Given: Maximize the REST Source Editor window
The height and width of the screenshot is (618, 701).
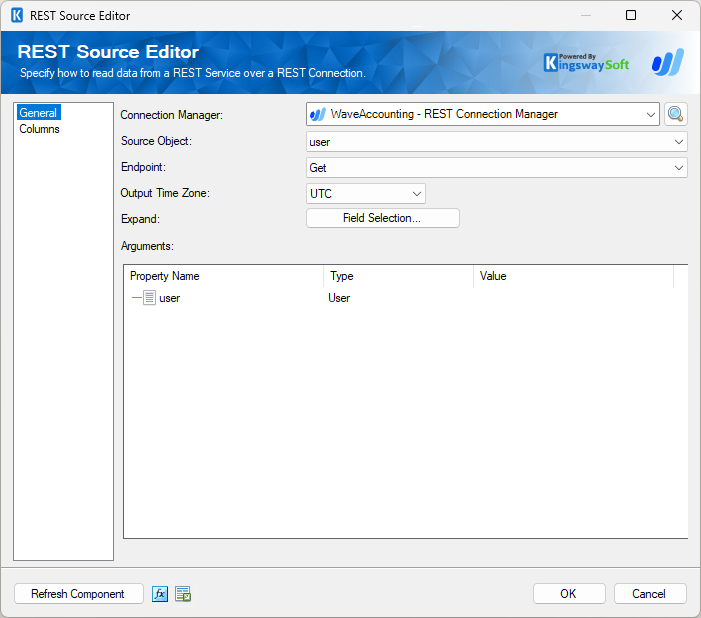Looking at the screenshot, I should [631, 15].
